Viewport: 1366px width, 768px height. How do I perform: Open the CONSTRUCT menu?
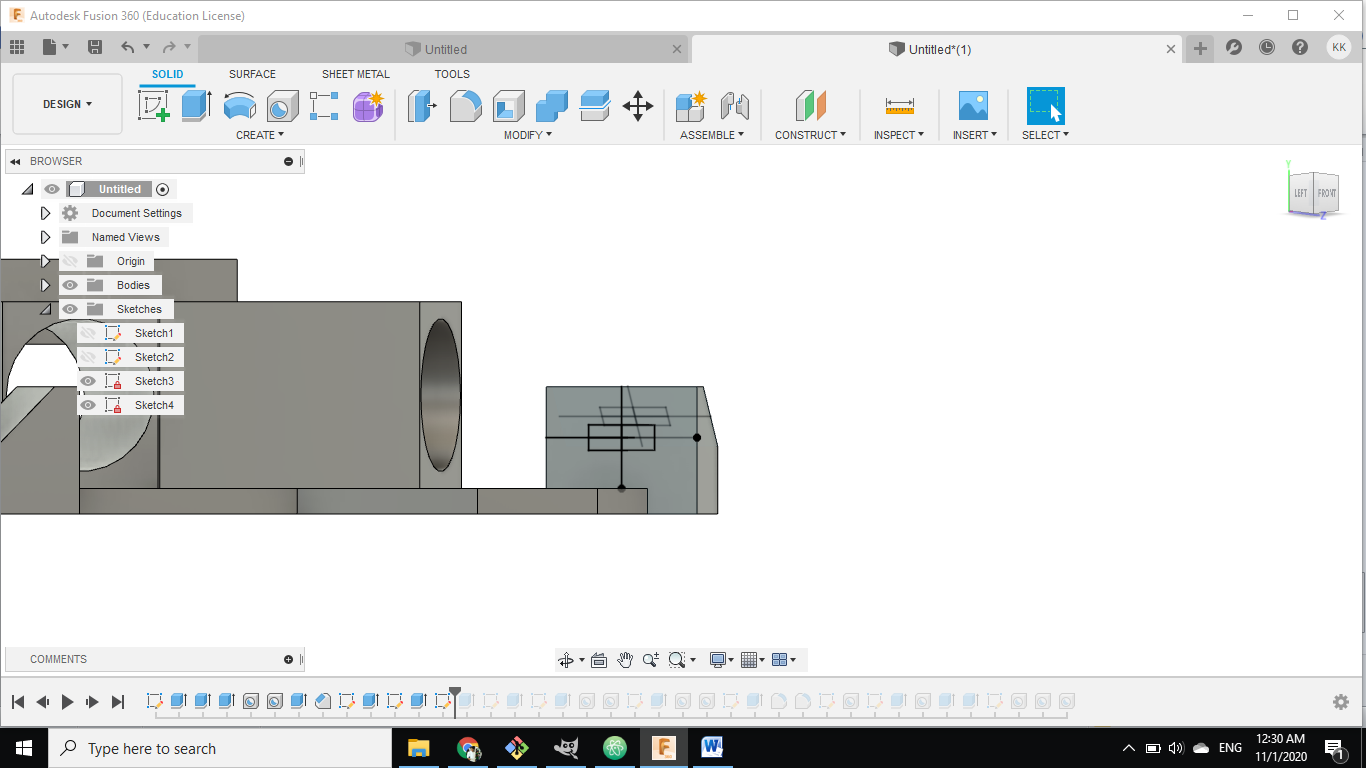click(810, 135)
